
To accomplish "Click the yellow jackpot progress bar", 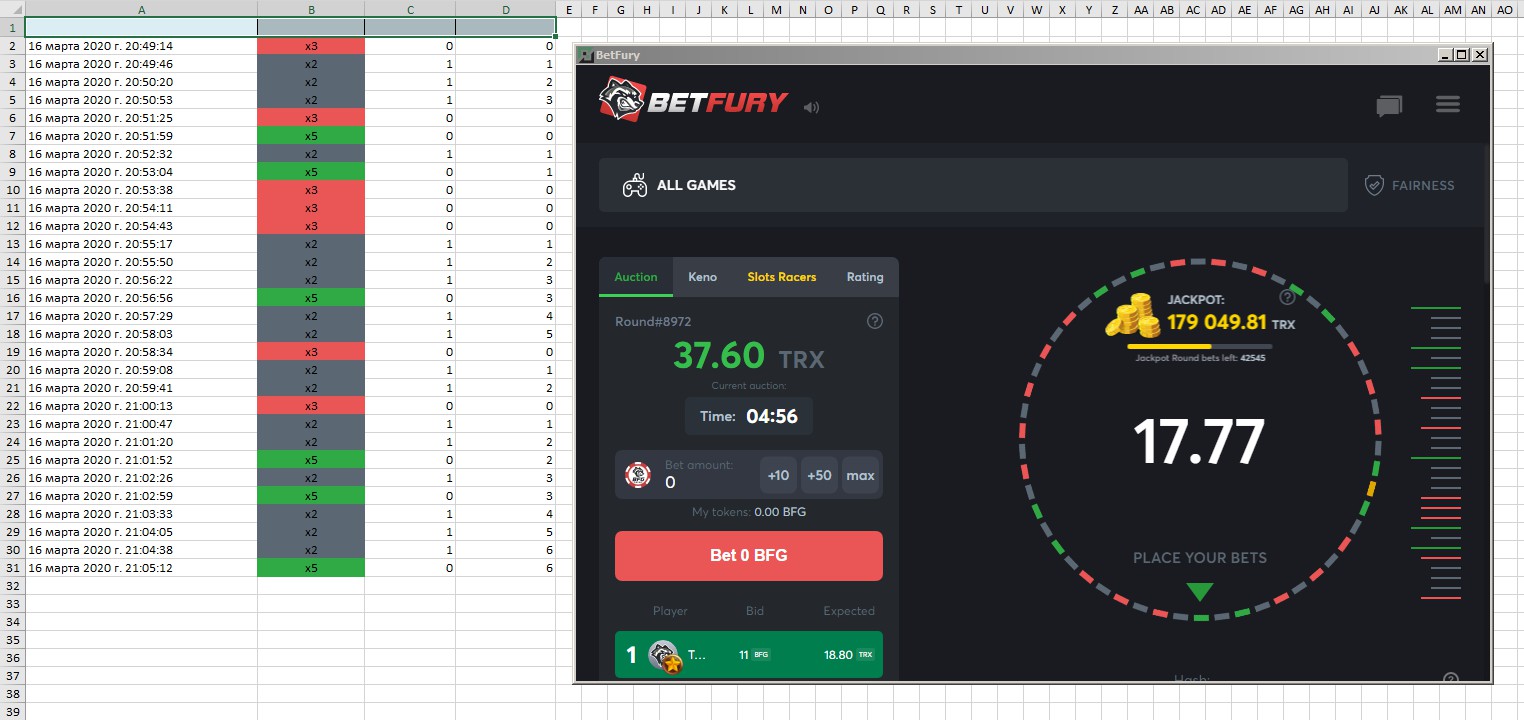I will pyautogui.click(x=1198, y=346).
